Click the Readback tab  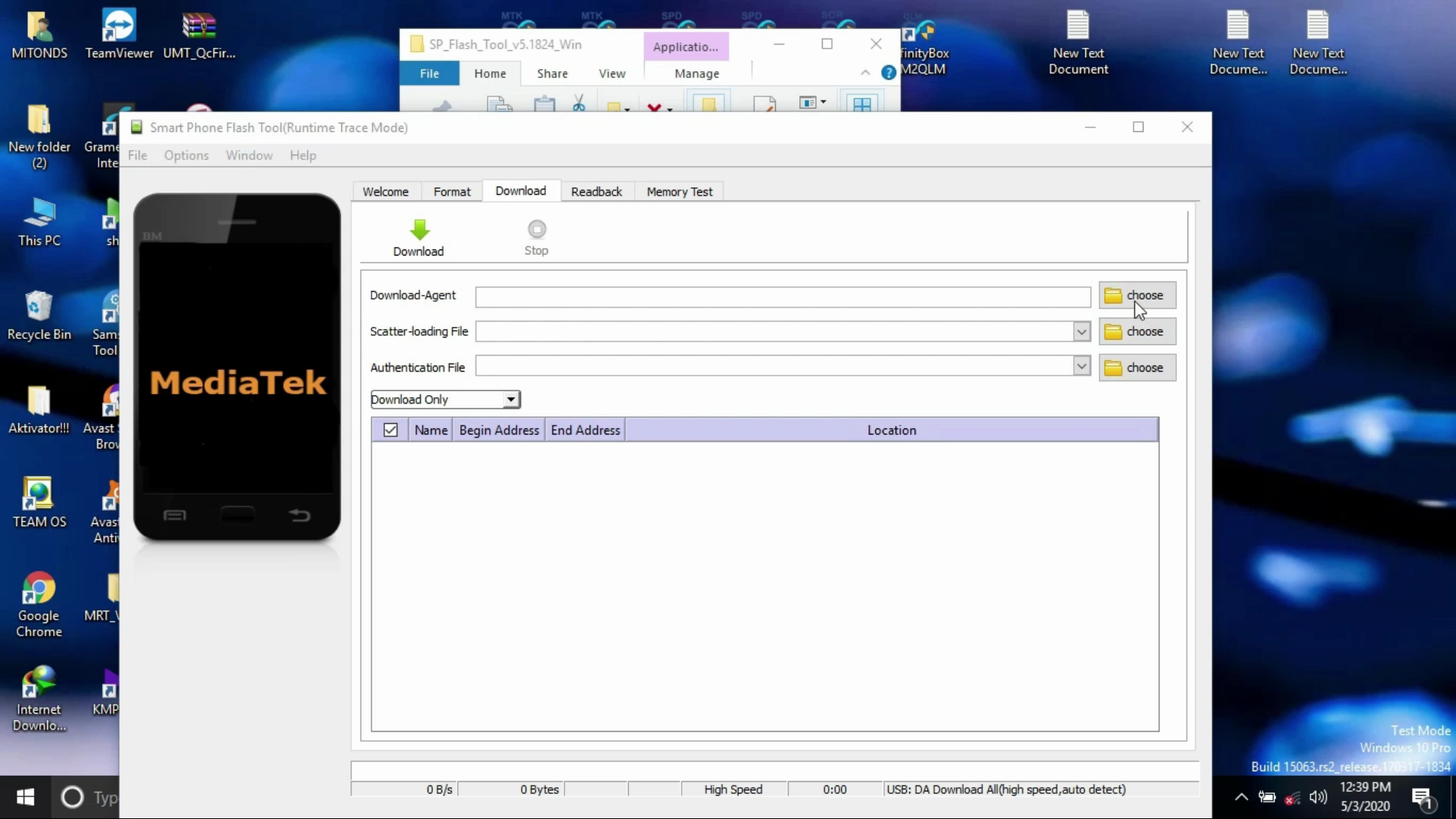596,192
